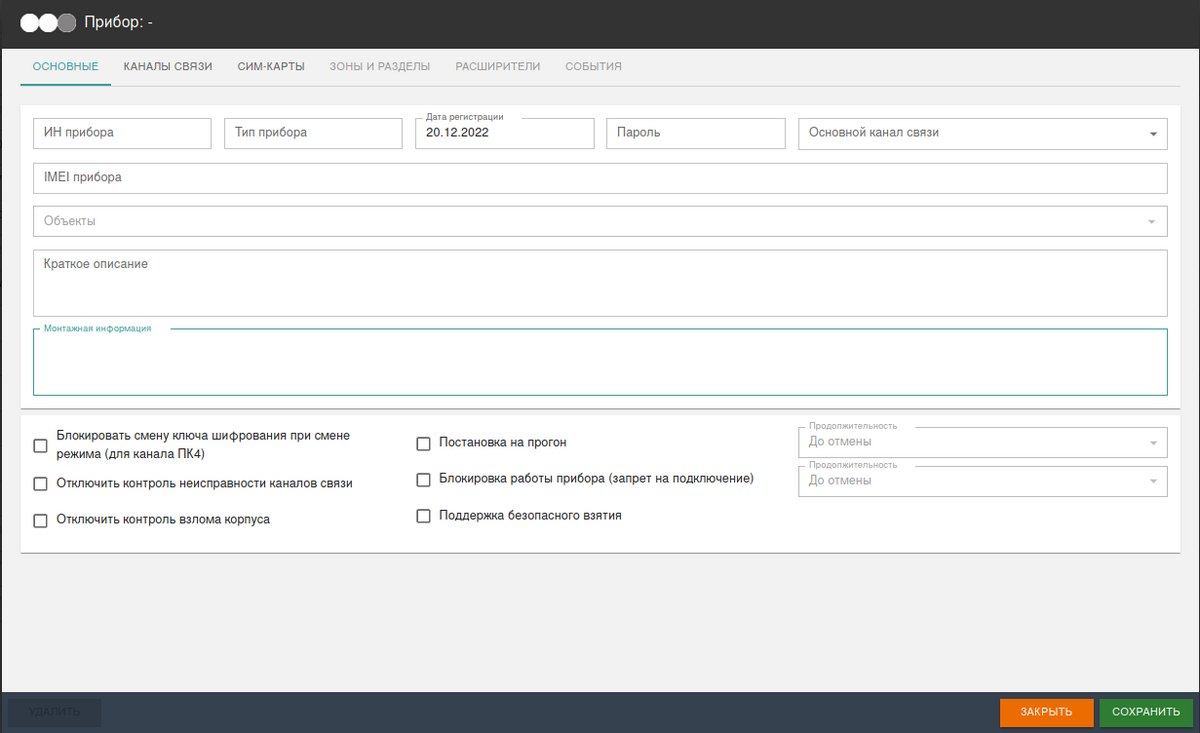Viewport: 1200px width, 733px height.
Task: Enable "Отключить контроль неисправности каналов связи"
Action: coord(41,484)
